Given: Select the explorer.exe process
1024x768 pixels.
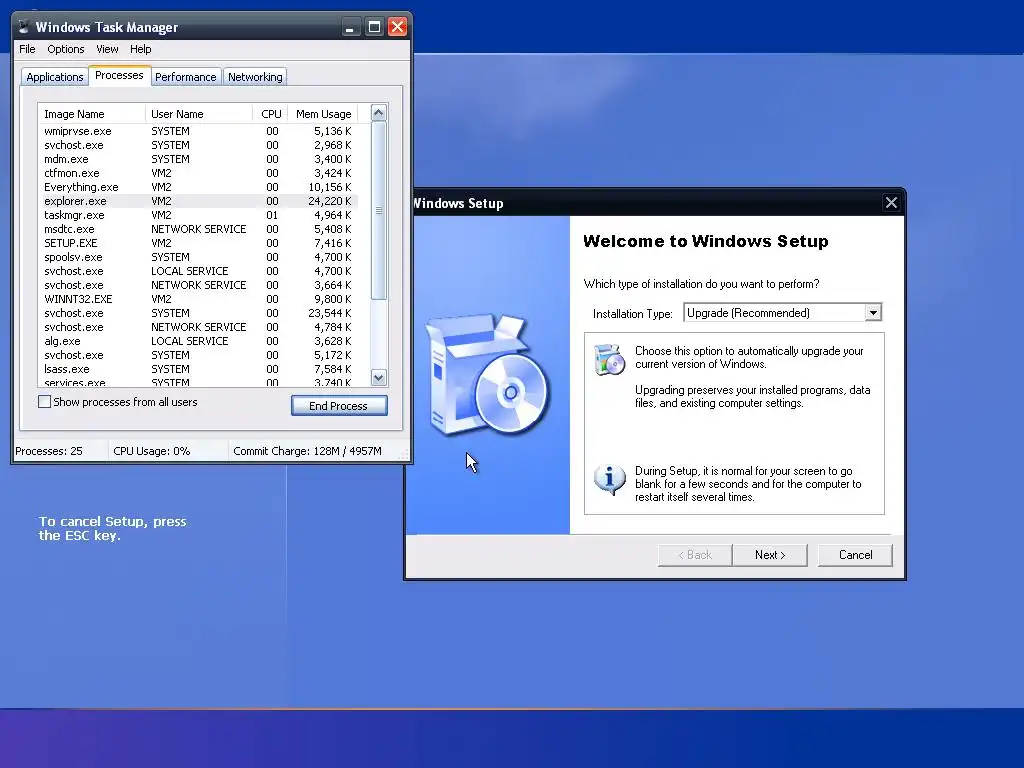Looking at the screenshot, I should (198, 201).
